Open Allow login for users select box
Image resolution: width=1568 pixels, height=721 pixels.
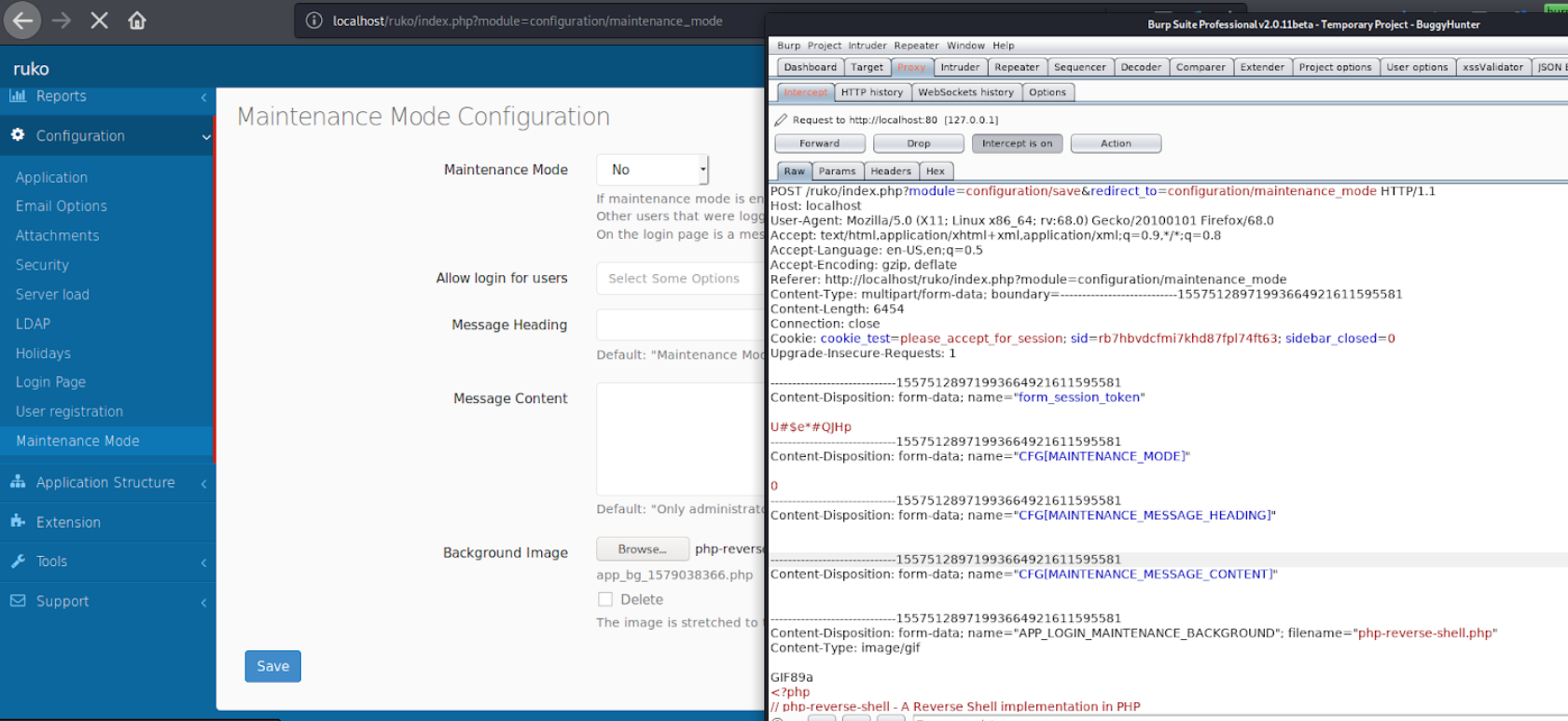(x=681, y=278)
